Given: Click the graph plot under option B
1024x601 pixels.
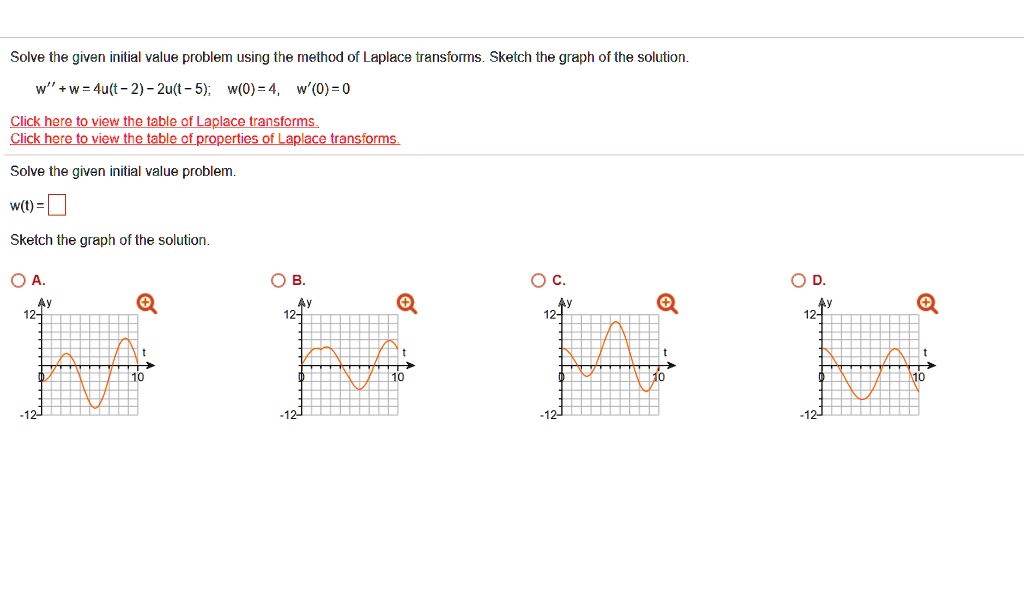Looking at the screenshot, I should [x=350, y=365].
